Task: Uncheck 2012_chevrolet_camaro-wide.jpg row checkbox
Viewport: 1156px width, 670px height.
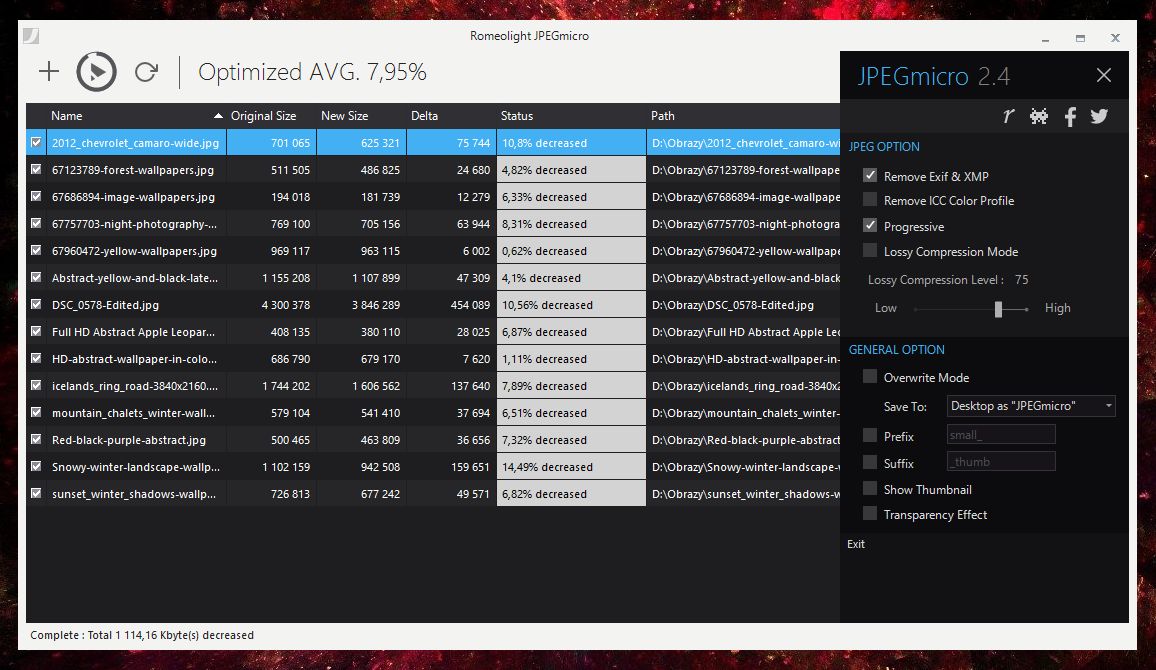Action: click(x=35, y=142)
